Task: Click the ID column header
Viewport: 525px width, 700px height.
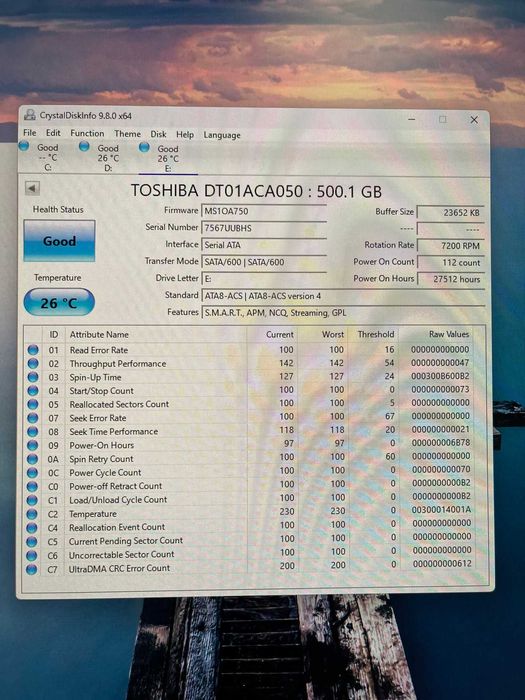Action: coord(54,334)
